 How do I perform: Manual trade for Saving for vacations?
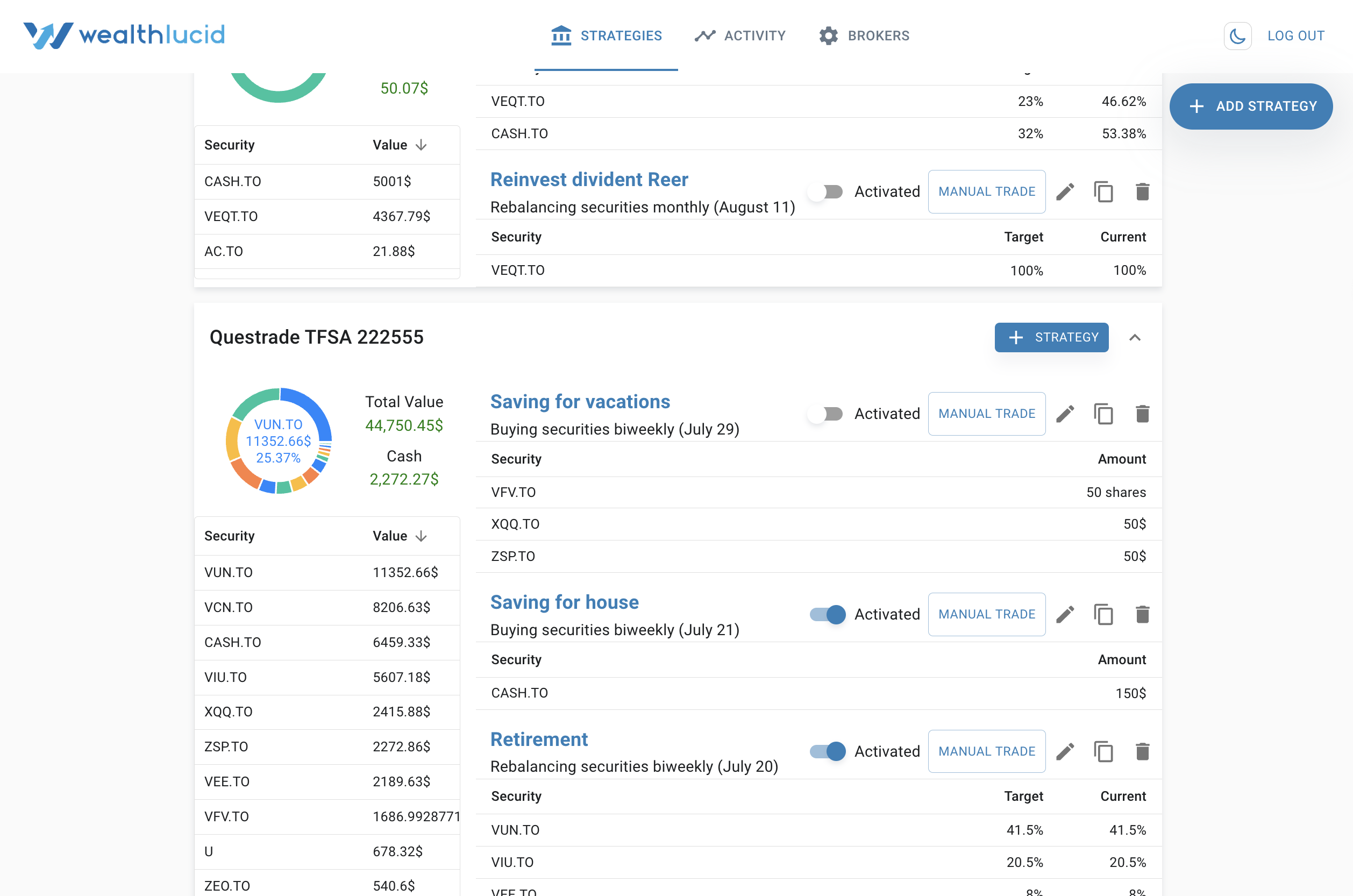[x=987, y=414]
